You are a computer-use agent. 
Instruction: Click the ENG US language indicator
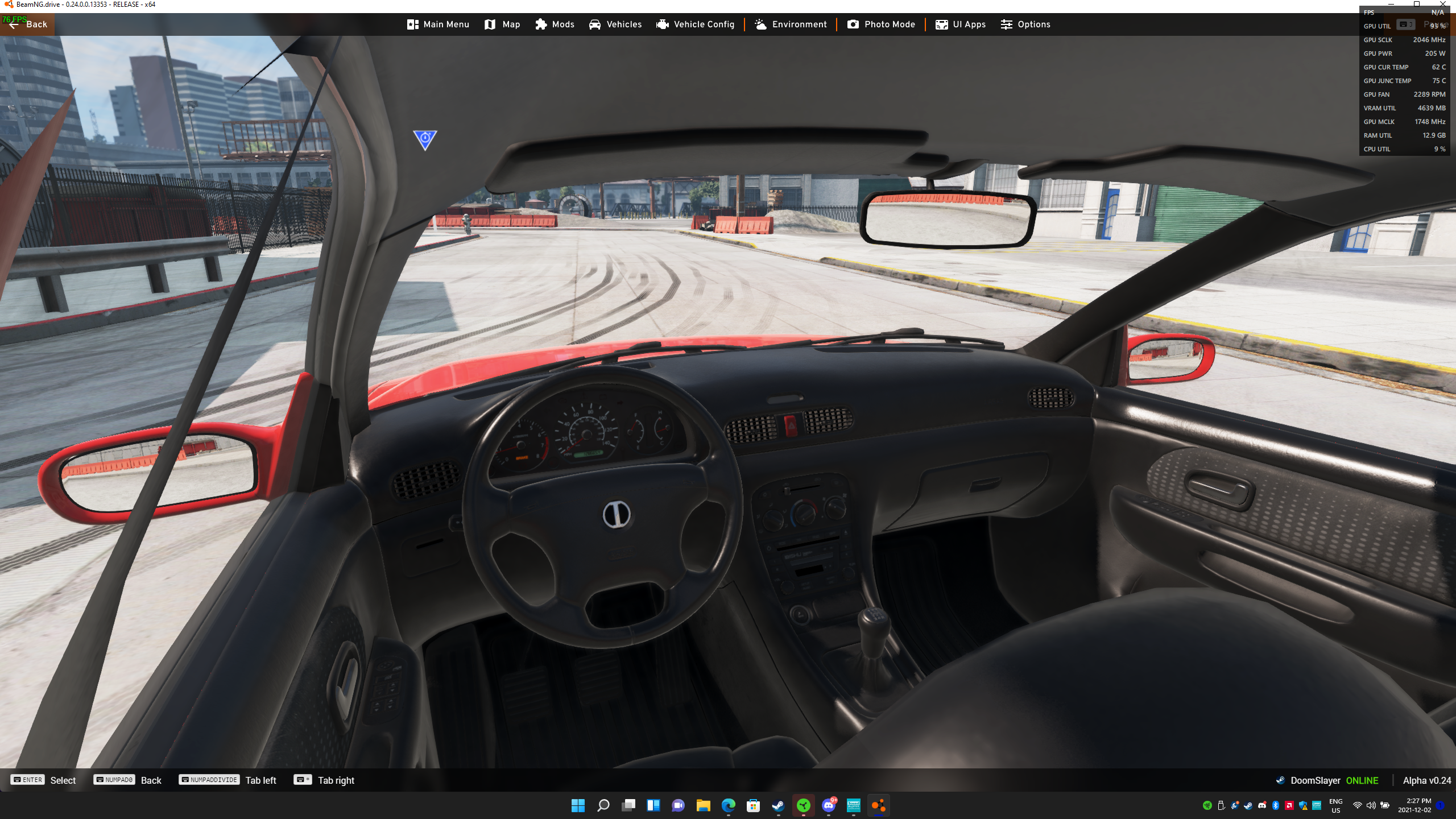pyautogui.click(x=1336, y=805)
